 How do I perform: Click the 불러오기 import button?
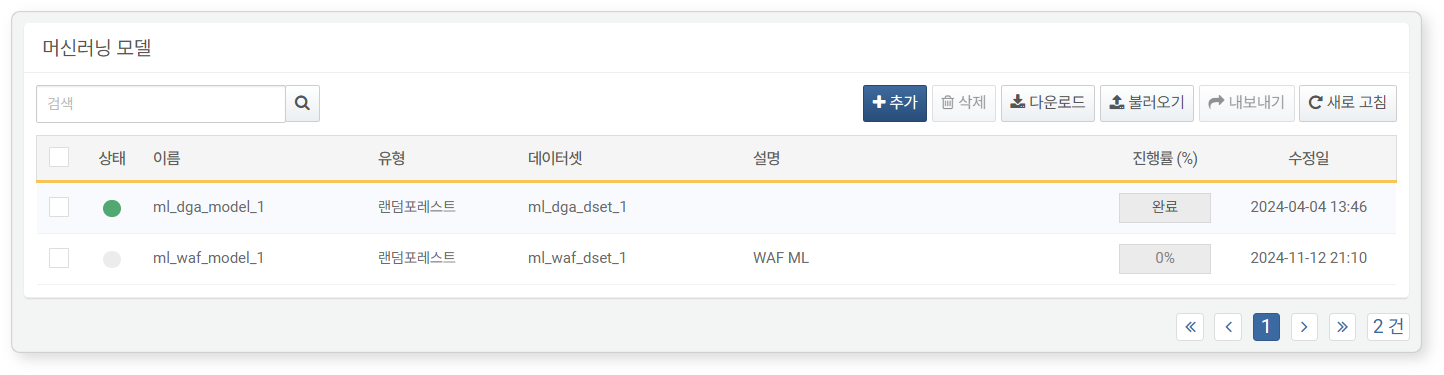(1147, 103)
